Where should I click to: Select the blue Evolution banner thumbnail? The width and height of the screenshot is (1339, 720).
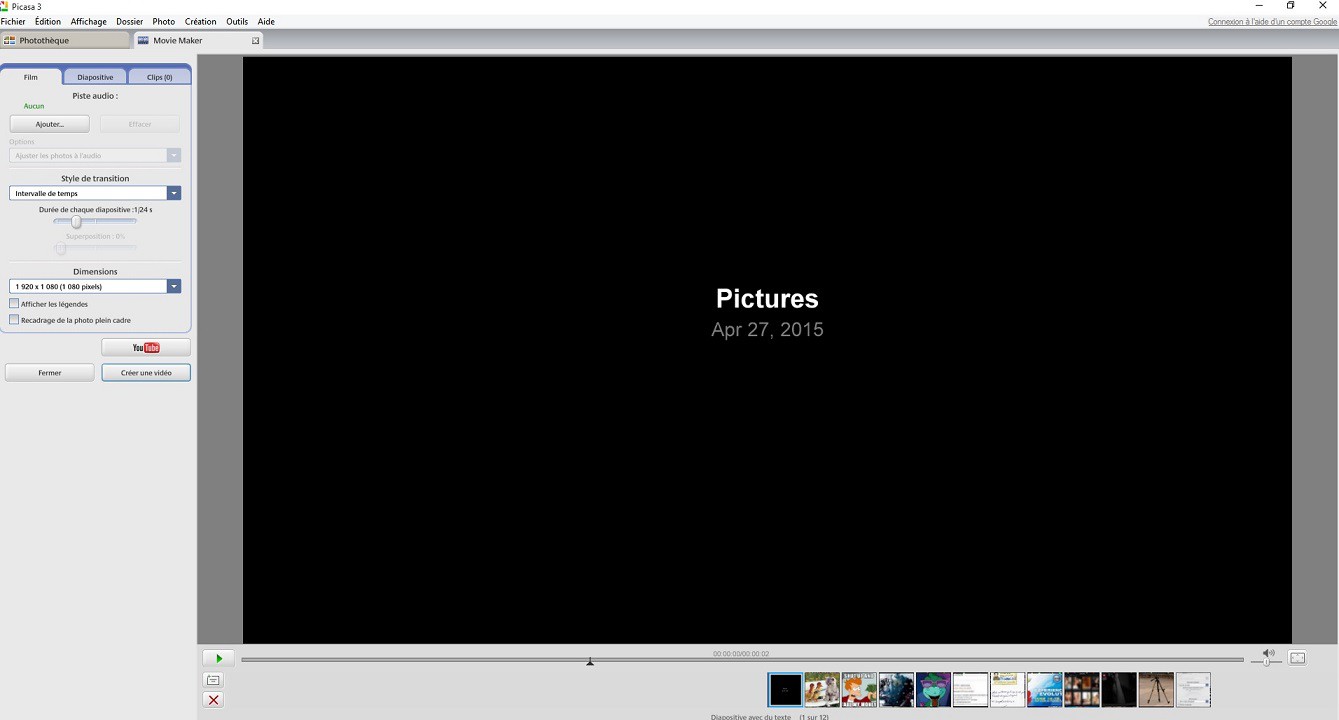(x=1044, y=690)
